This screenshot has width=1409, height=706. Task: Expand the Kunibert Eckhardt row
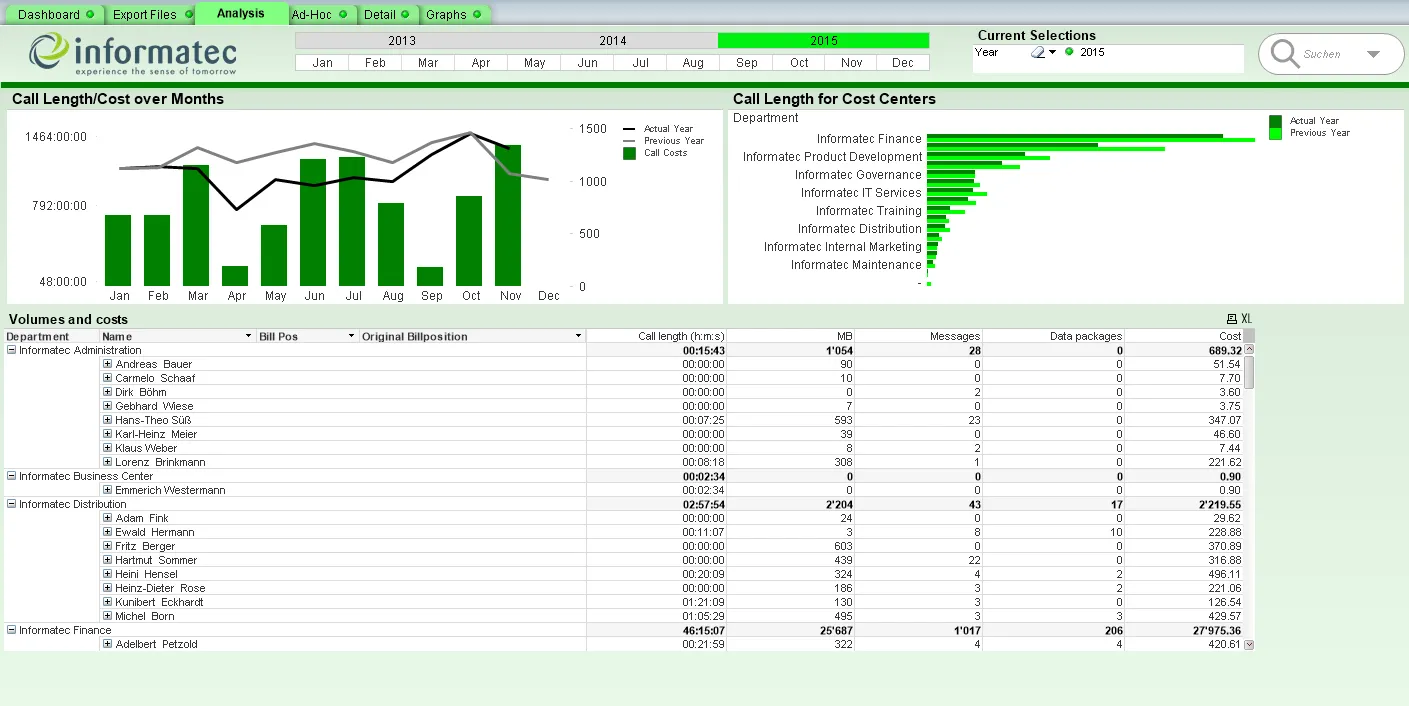coord(108,603)
